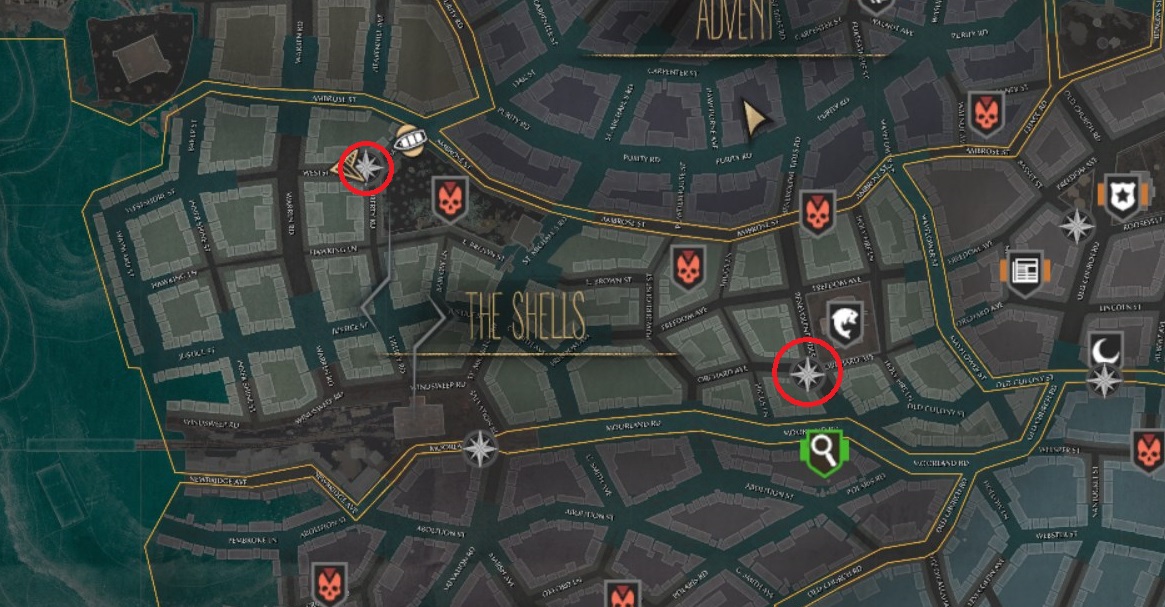This screenshot has height=607, width=1165.
Task: Select the compass star directly below the moon icon
Action: tap(1105, 382)
